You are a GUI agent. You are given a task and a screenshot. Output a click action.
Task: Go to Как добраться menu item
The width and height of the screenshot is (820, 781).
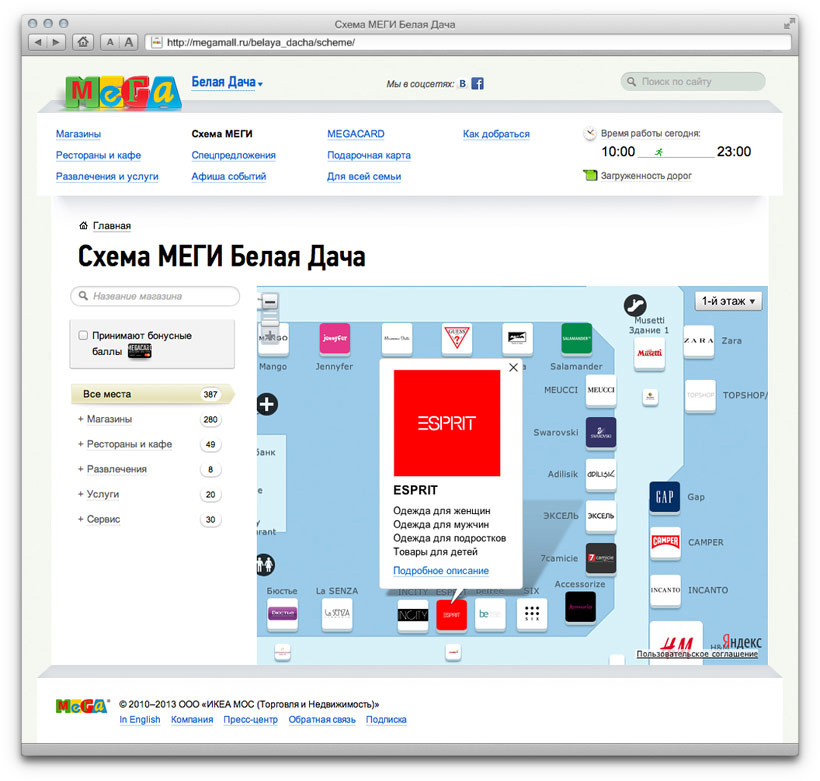496,134
